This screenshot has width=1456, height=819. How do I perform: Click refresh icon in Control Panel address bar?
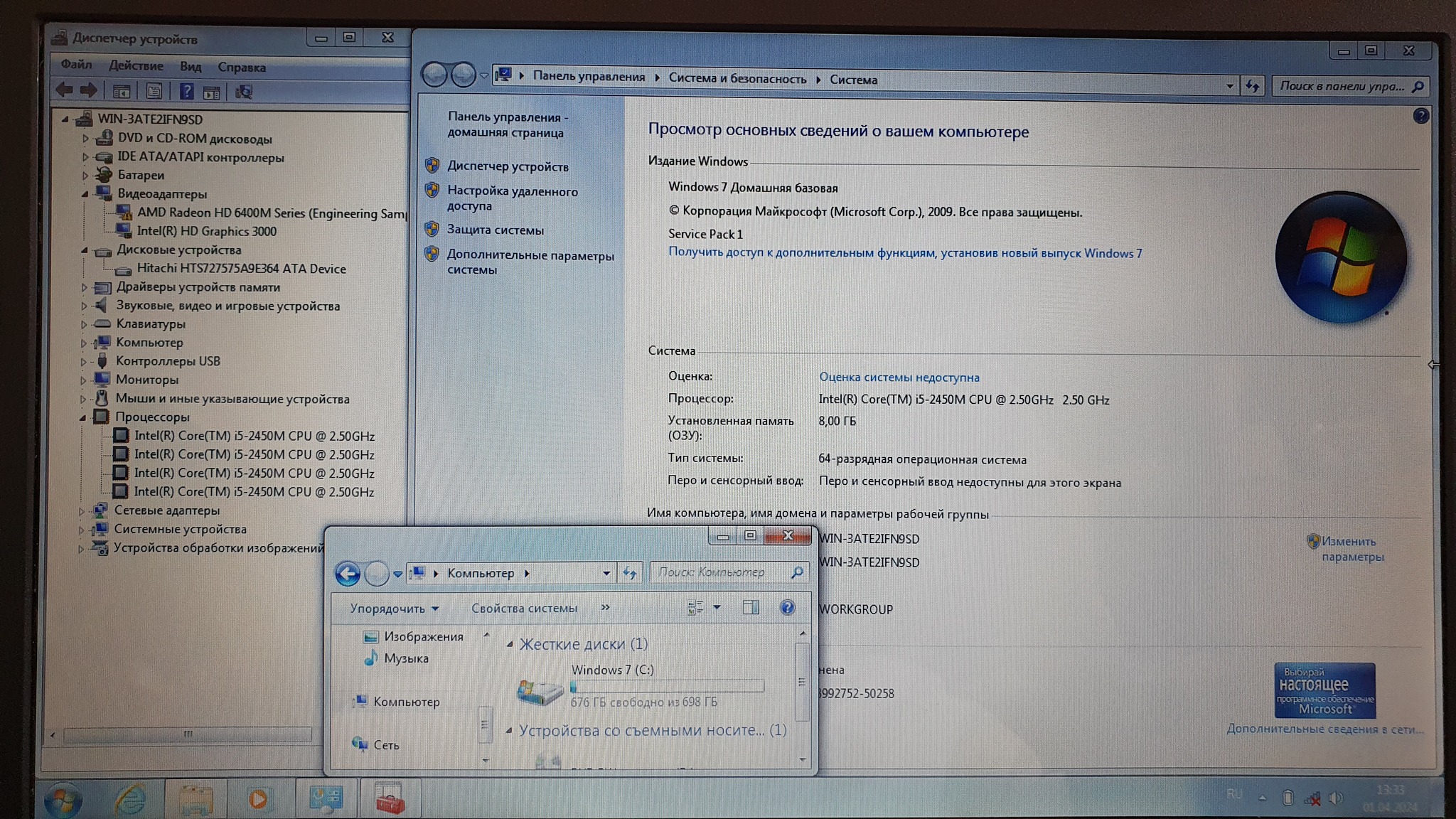(x=1252, y=86)
